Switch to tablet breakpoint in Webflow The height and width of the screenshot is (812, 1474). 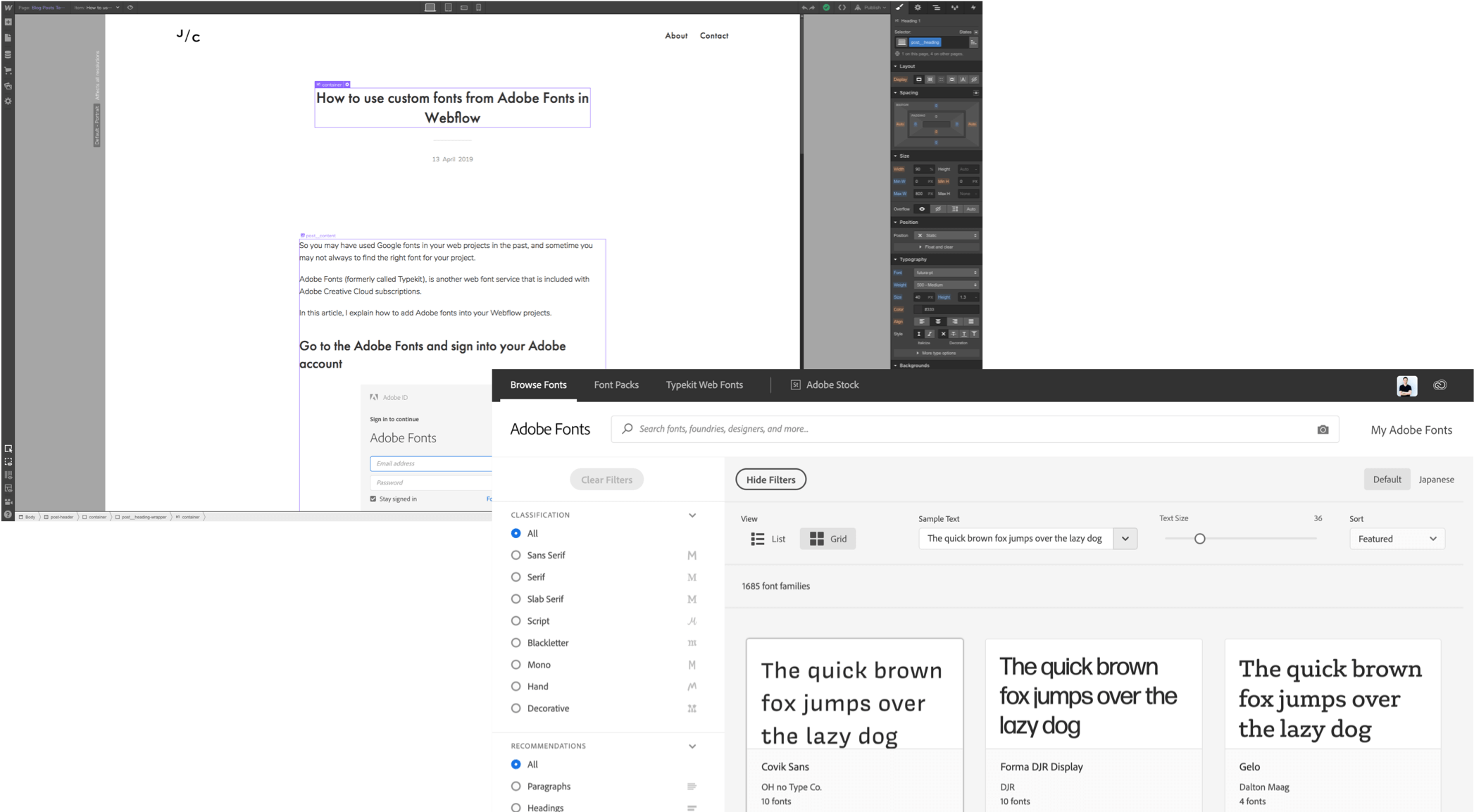pos(448,8)
